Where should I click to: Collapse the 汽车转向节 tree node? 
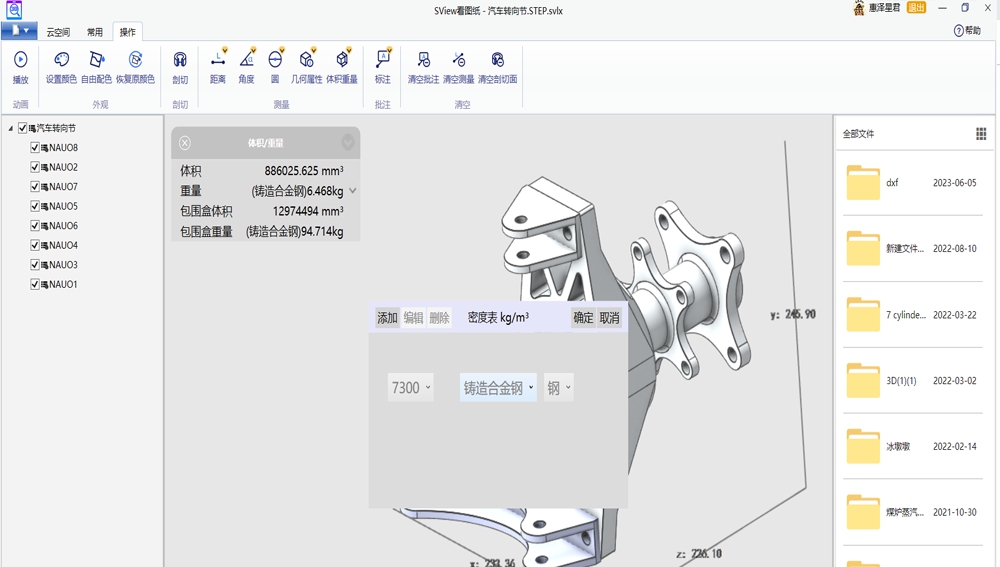(10, 128)
